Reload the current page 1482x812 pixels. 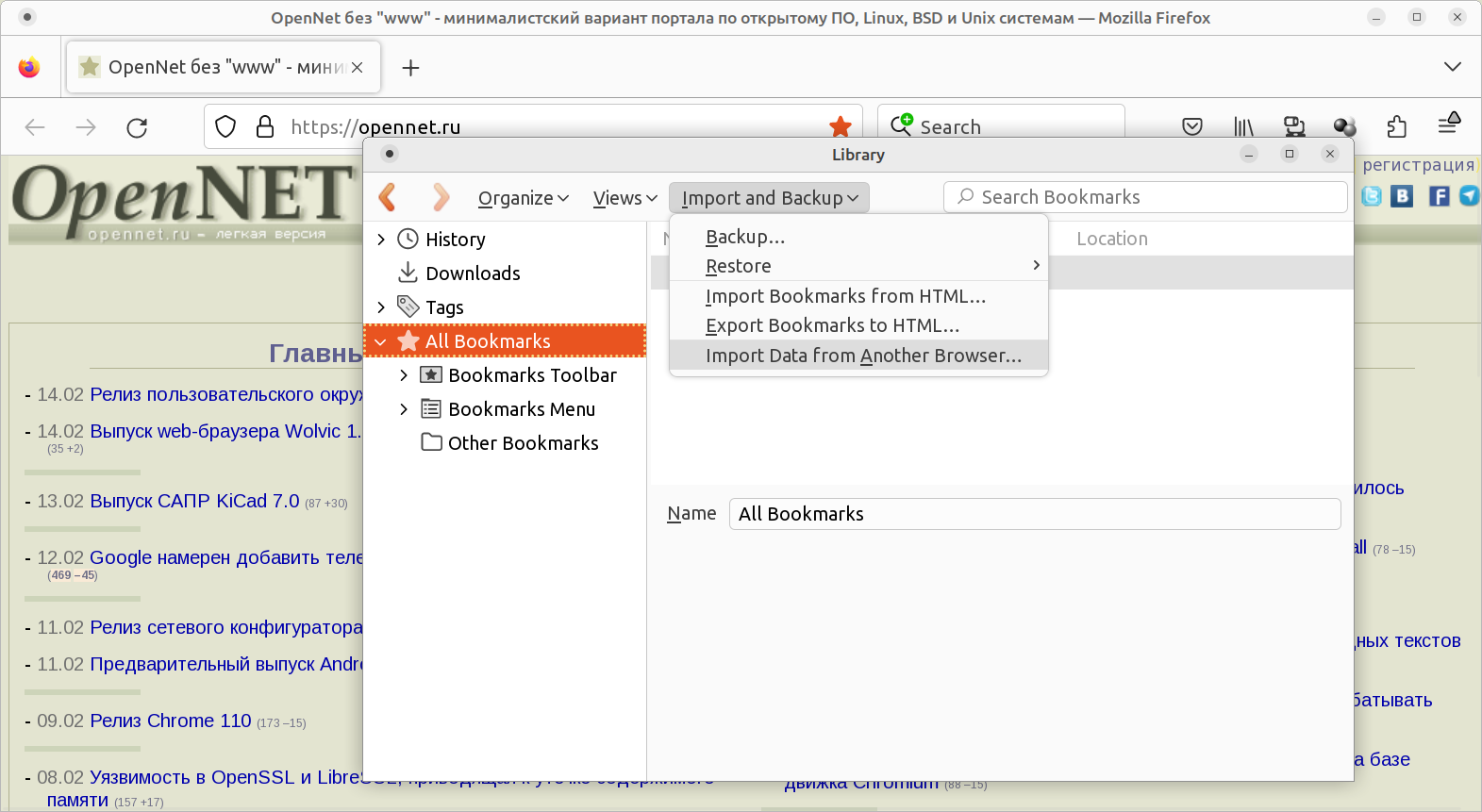point(137,127)
